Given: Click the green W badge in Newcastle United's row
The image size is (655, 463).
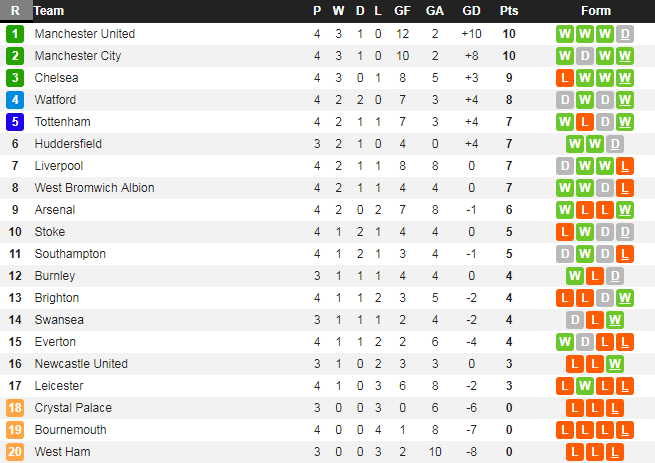Looking at the screenshot, I should click(615, 364).
